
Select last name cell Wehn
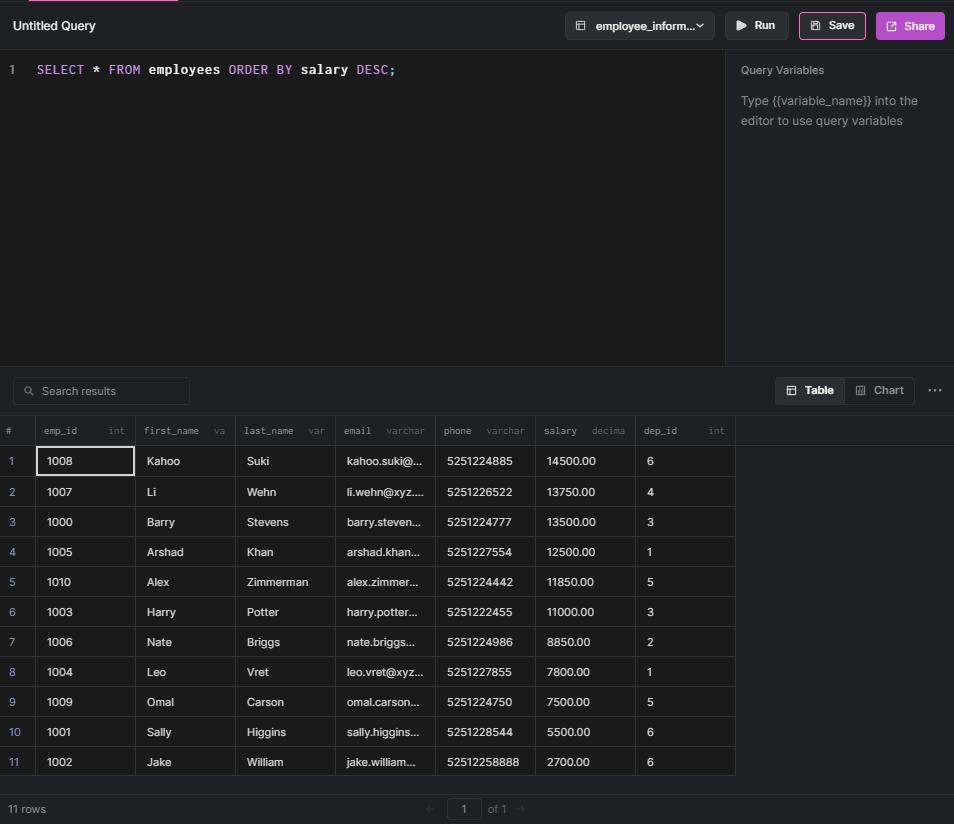click(285, 491)
